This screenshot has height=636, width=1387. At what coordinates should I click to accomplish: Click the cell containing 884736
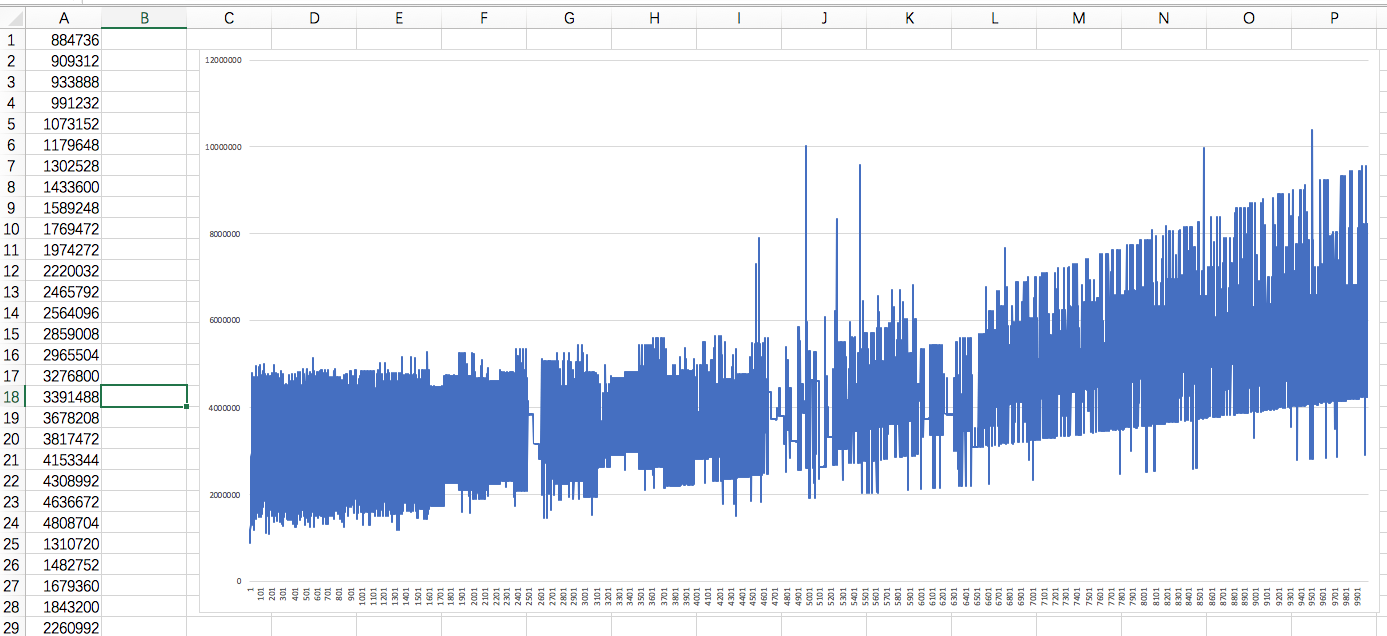pyautogui.click(x=65, y=39)
